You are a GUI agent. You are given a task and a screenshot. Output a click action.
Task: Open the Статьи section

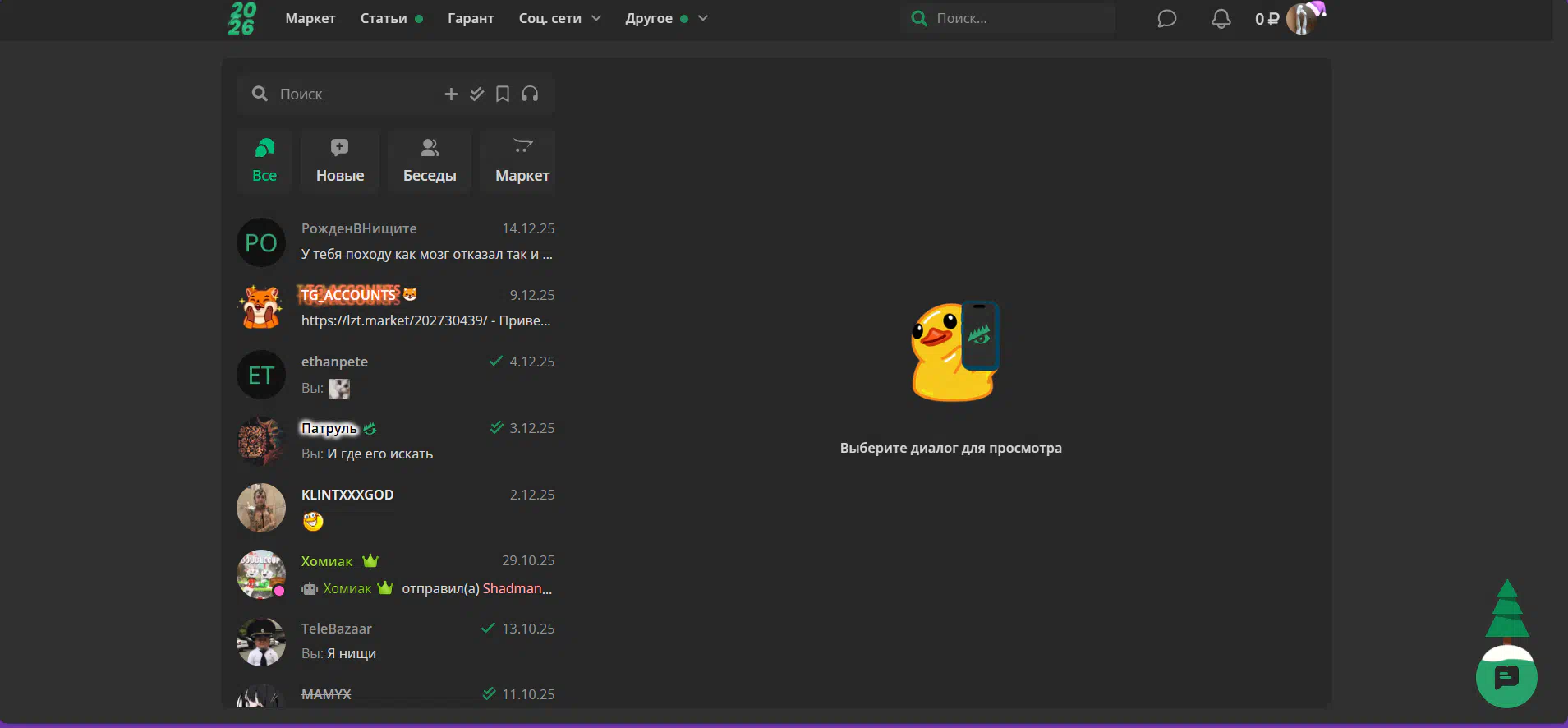(x=384, y=18)
